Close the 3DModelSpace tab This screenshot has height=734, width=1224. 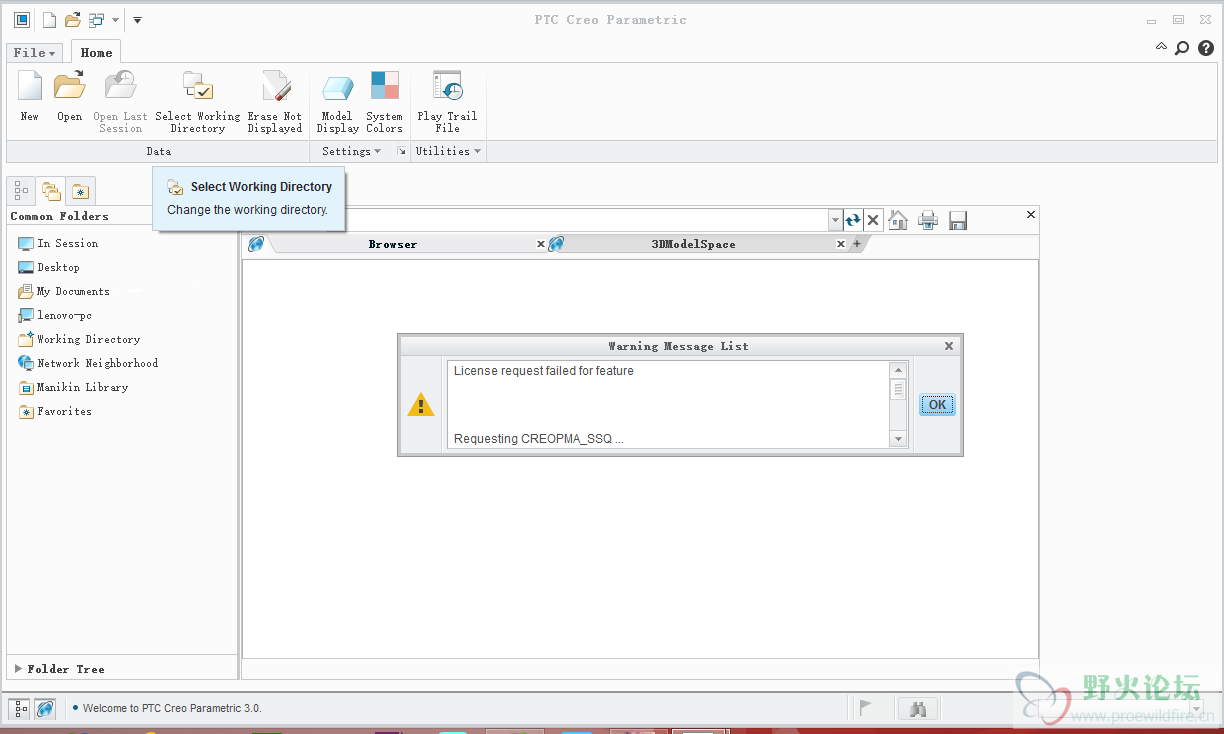841,244
